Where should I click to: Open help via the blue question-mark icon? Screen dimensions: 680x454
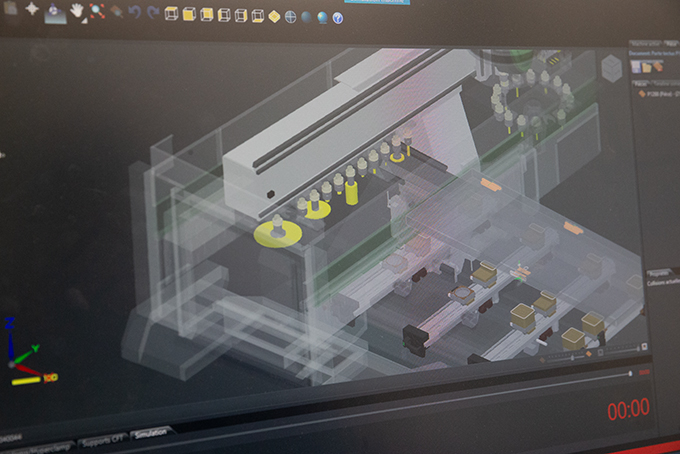pos(337,18)
